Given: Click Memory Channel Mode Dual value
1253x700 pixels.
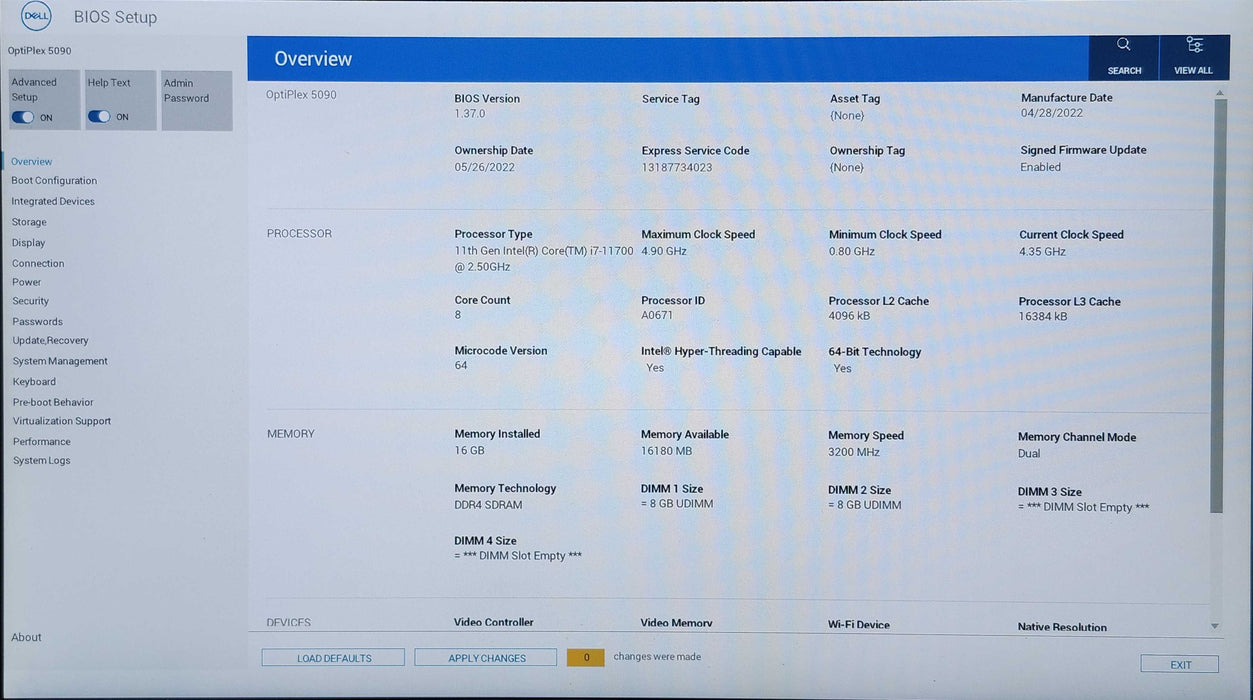Looking at the screenshot, I should (x=1029, y=453).
